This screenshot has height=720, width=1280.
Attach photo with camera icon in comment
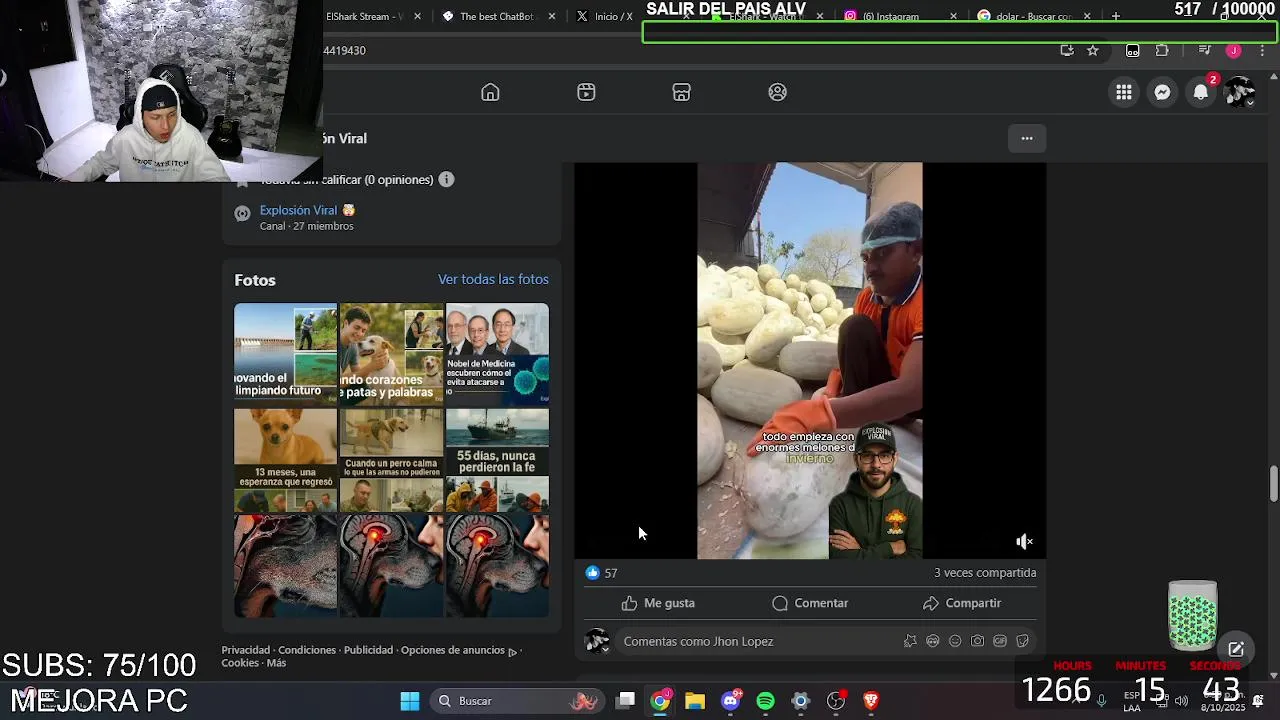977,641
